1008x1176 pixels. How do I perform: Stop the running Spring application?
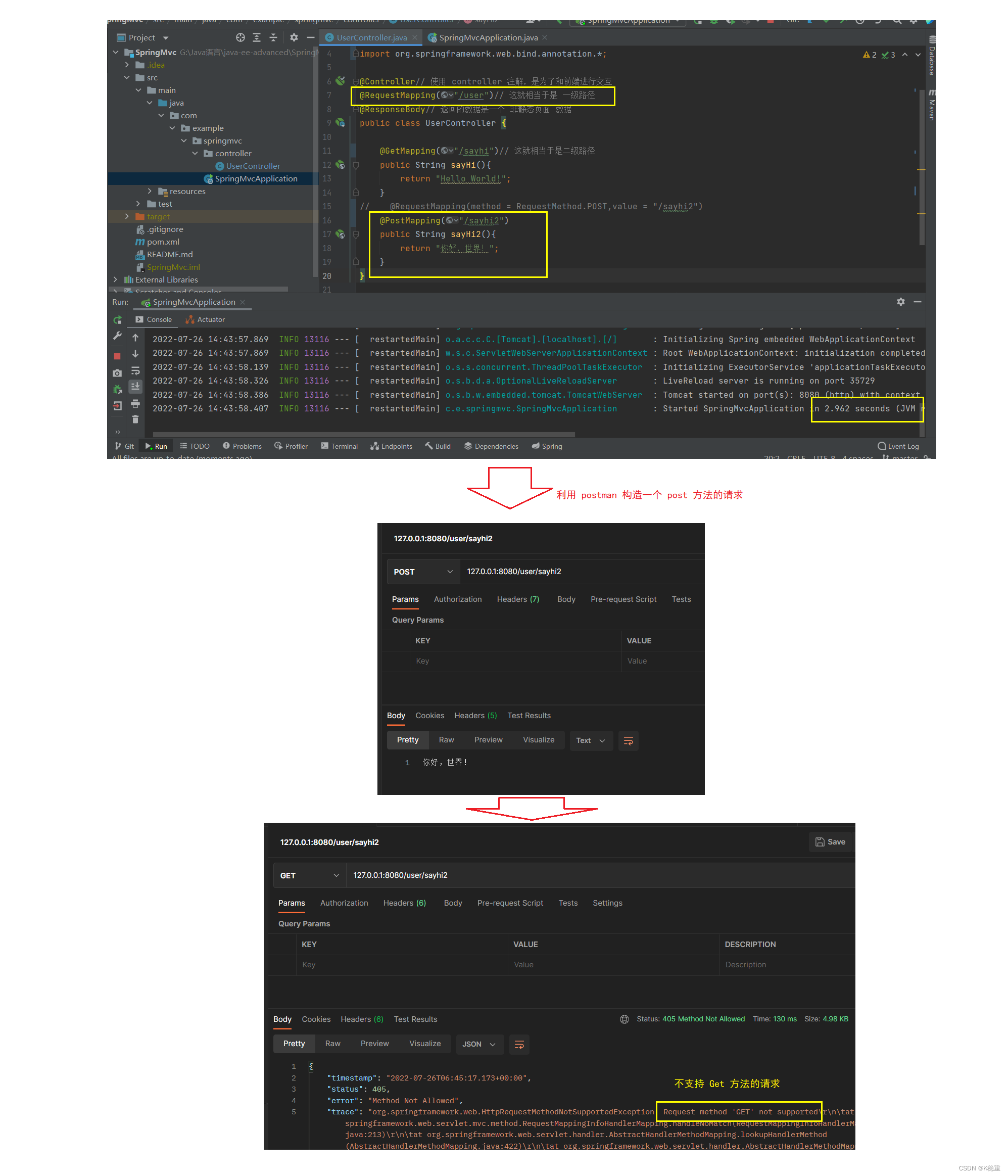coord(117,356)
